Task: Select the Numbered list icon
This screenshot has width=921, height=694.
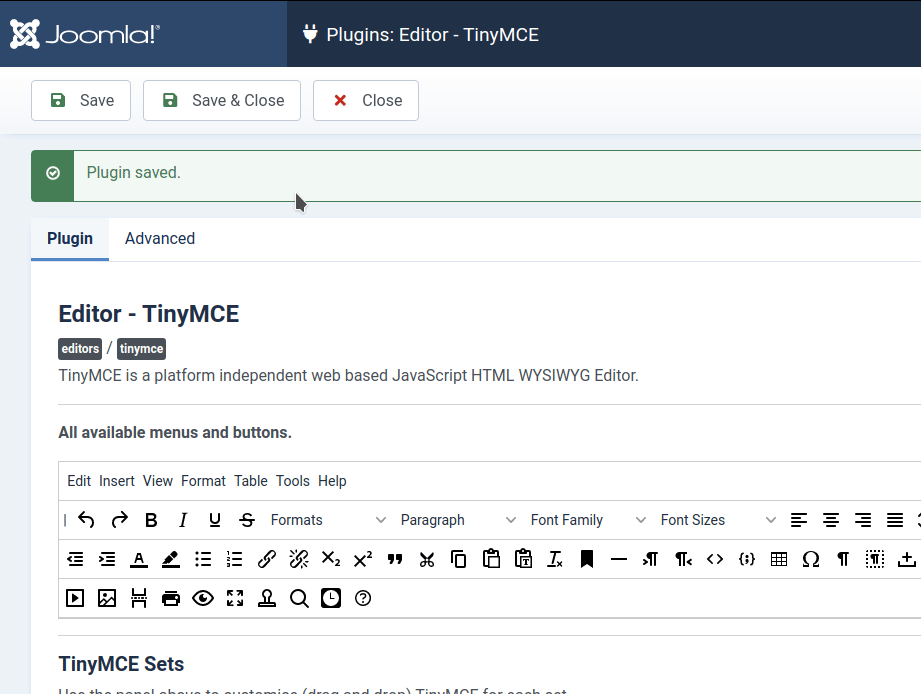Action: coord(234,560)
